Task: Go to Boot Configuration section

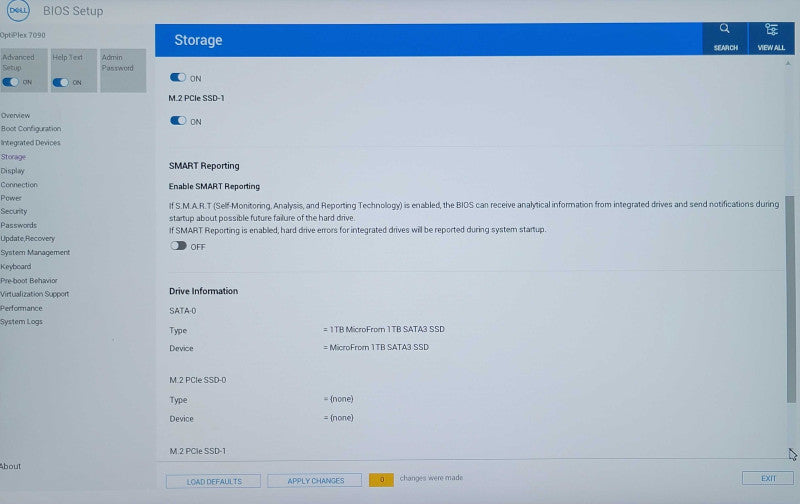Action: tap(31, 129)
